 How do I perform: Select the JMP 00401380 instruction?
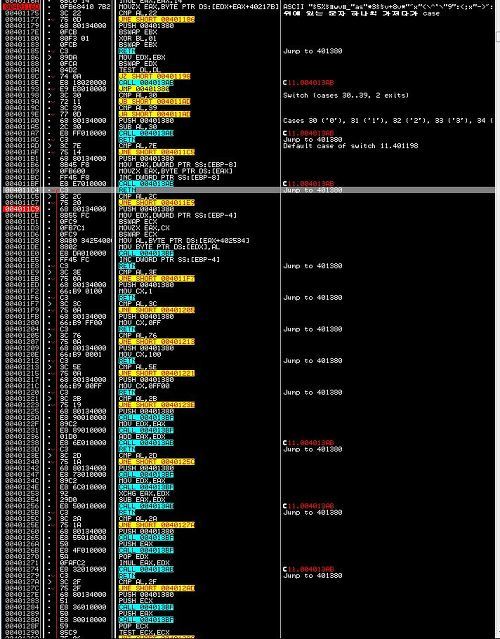pos(145,89)
